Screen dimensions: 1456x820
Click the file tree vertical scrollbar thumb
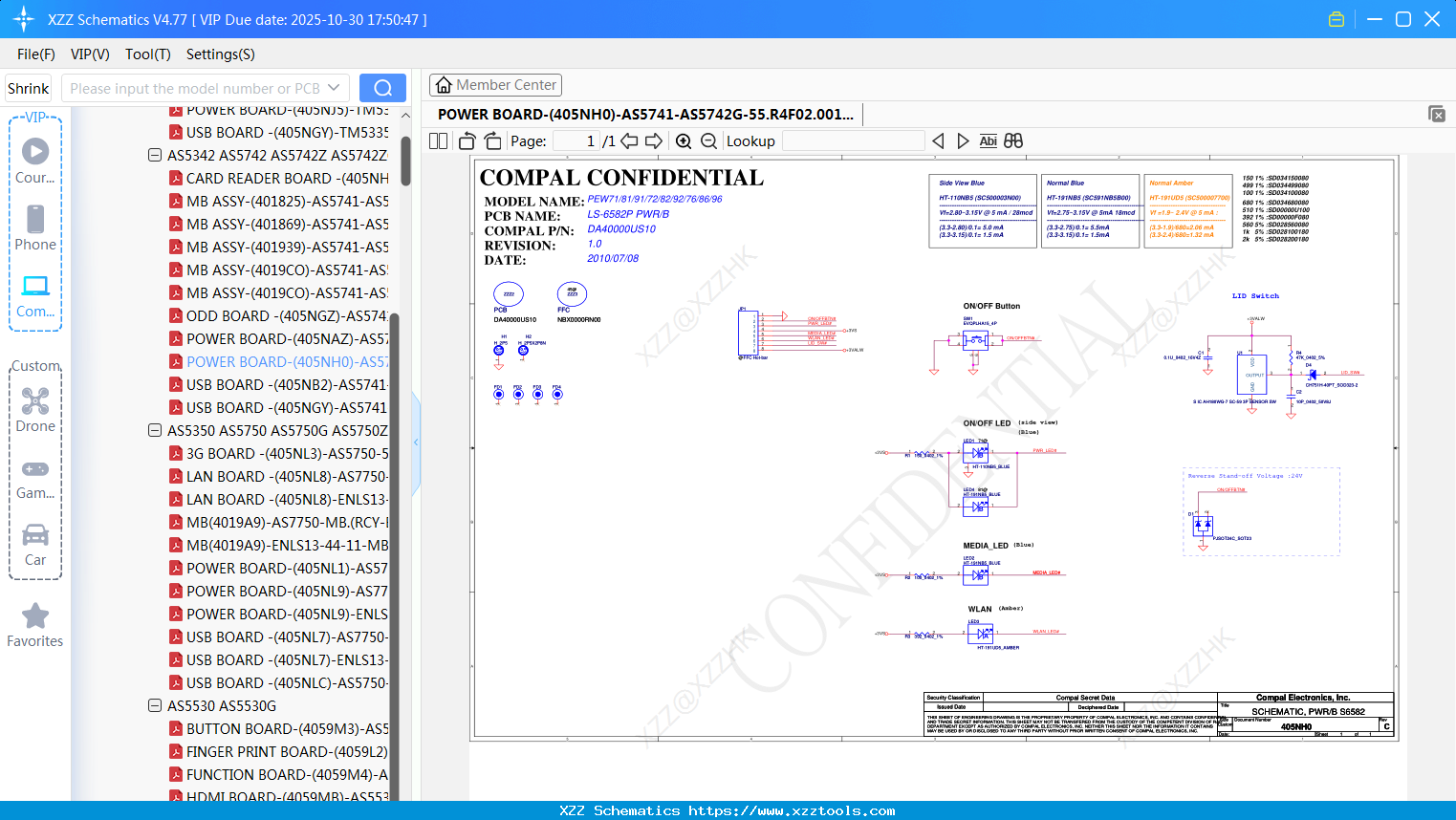[405, 160]
